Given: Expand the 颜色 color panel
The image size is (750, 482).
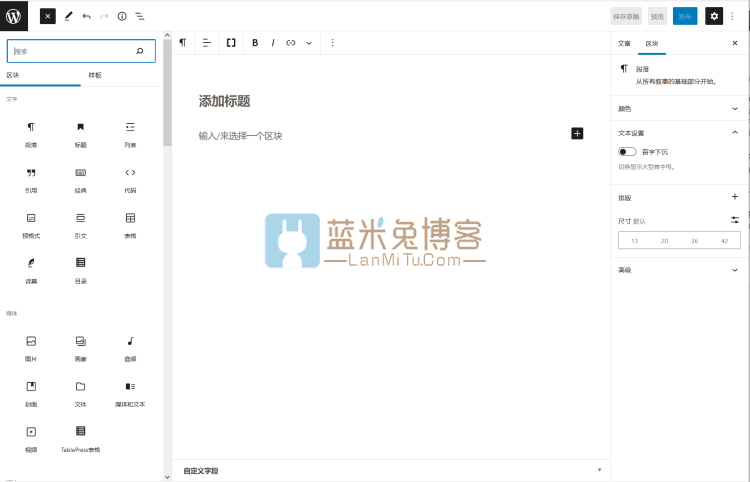Looking at the screenshot, I should click(x=679, y=109).
